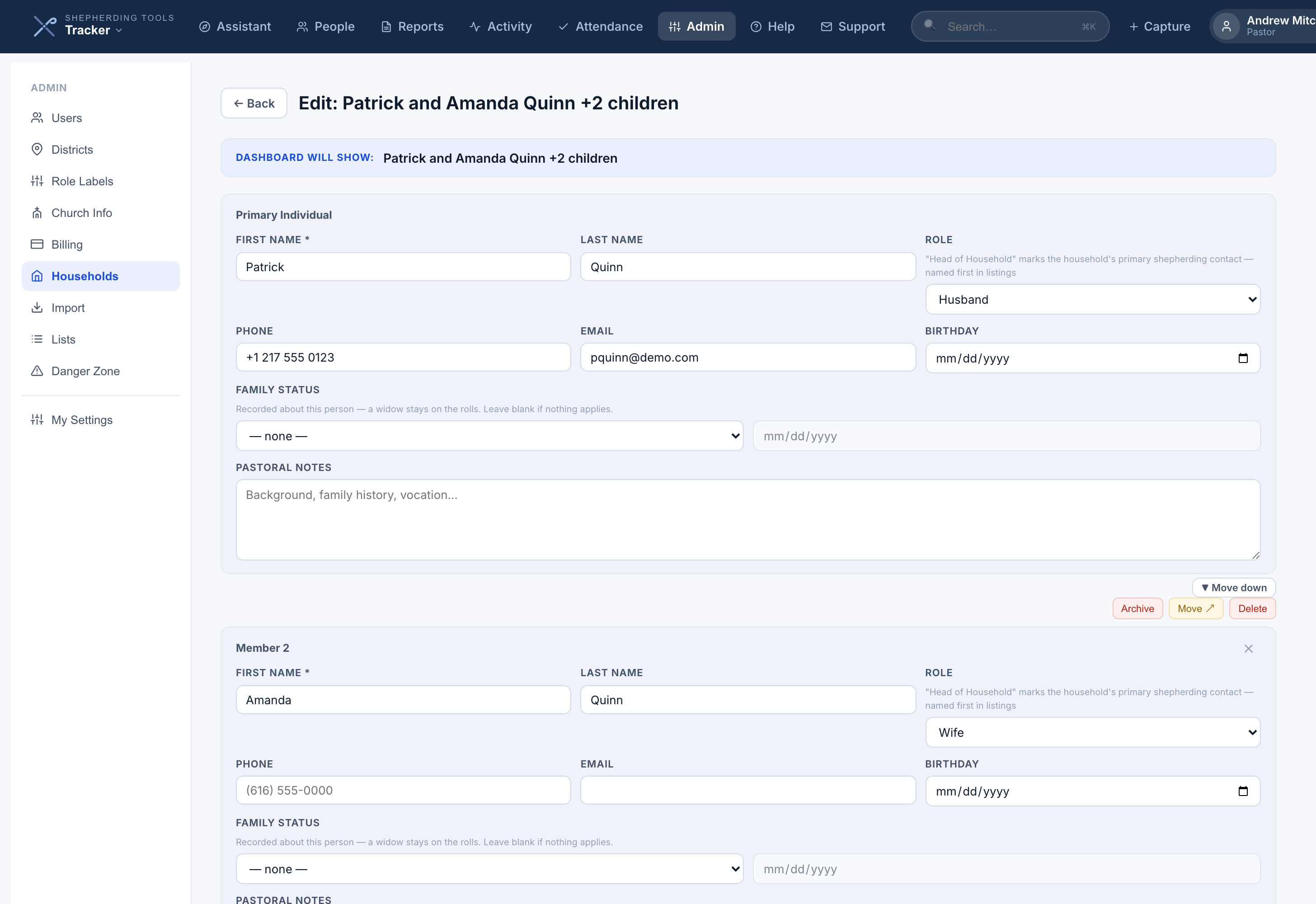Open Primary Individual family status dropdown
Screen dimensions: 1316x904
tap(489, 436)
